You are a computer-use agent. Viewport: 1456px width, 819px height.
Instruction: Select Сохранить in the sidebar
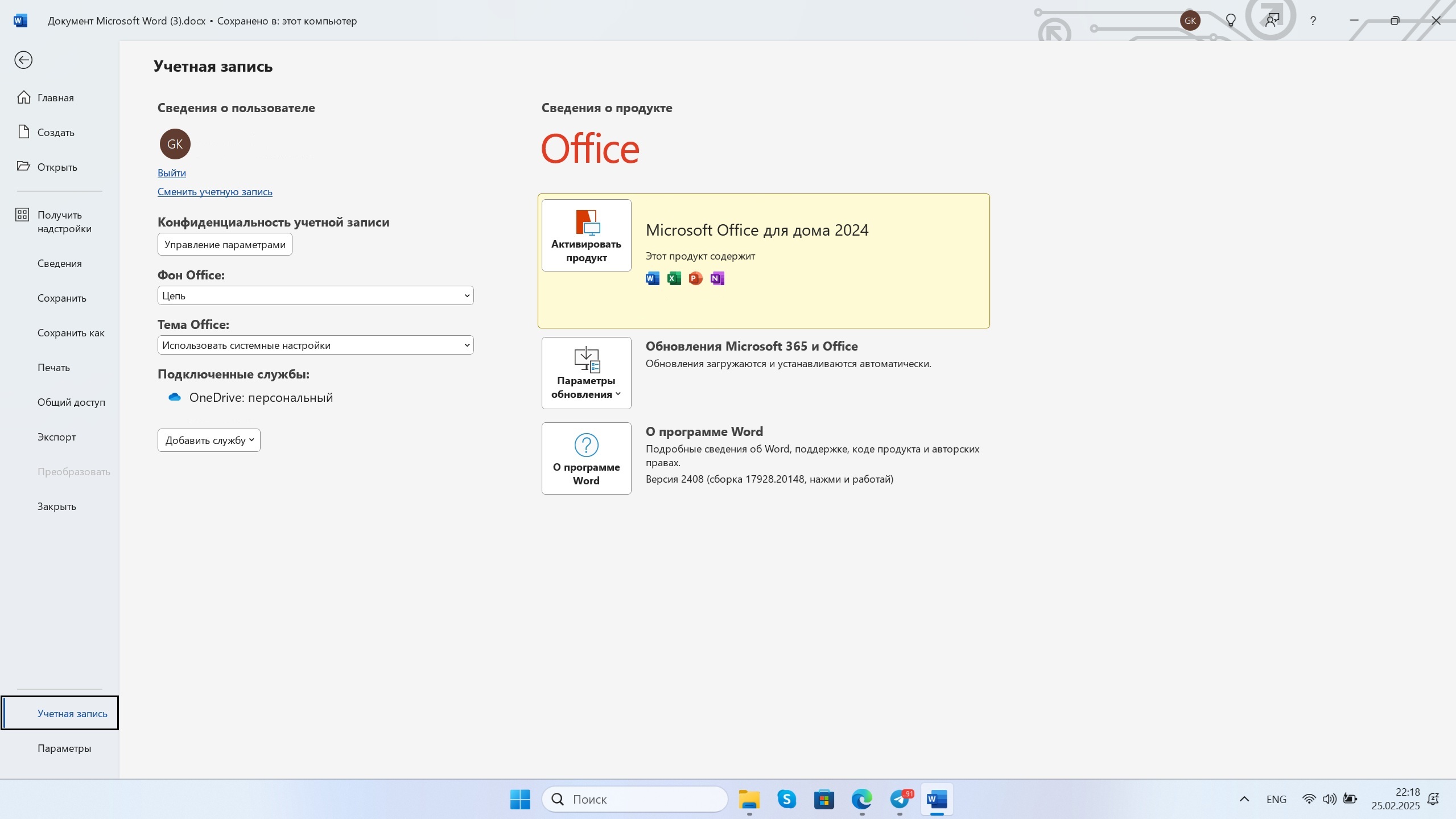click(59, 298)
